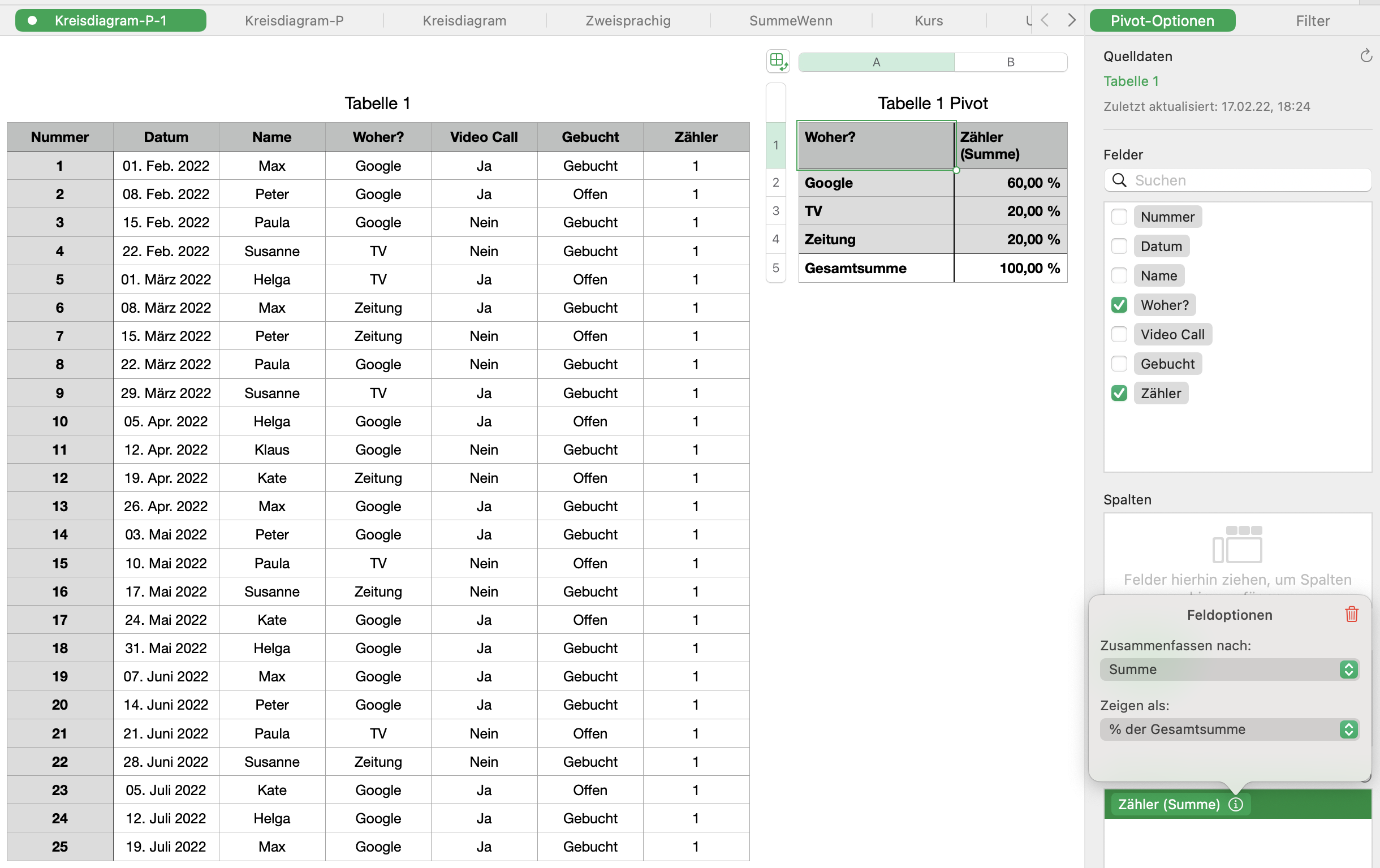This screenshot has width=1380, height=868.
Task: Click the Tabelle 1 source data link
Action: [x=1131, y=81]
